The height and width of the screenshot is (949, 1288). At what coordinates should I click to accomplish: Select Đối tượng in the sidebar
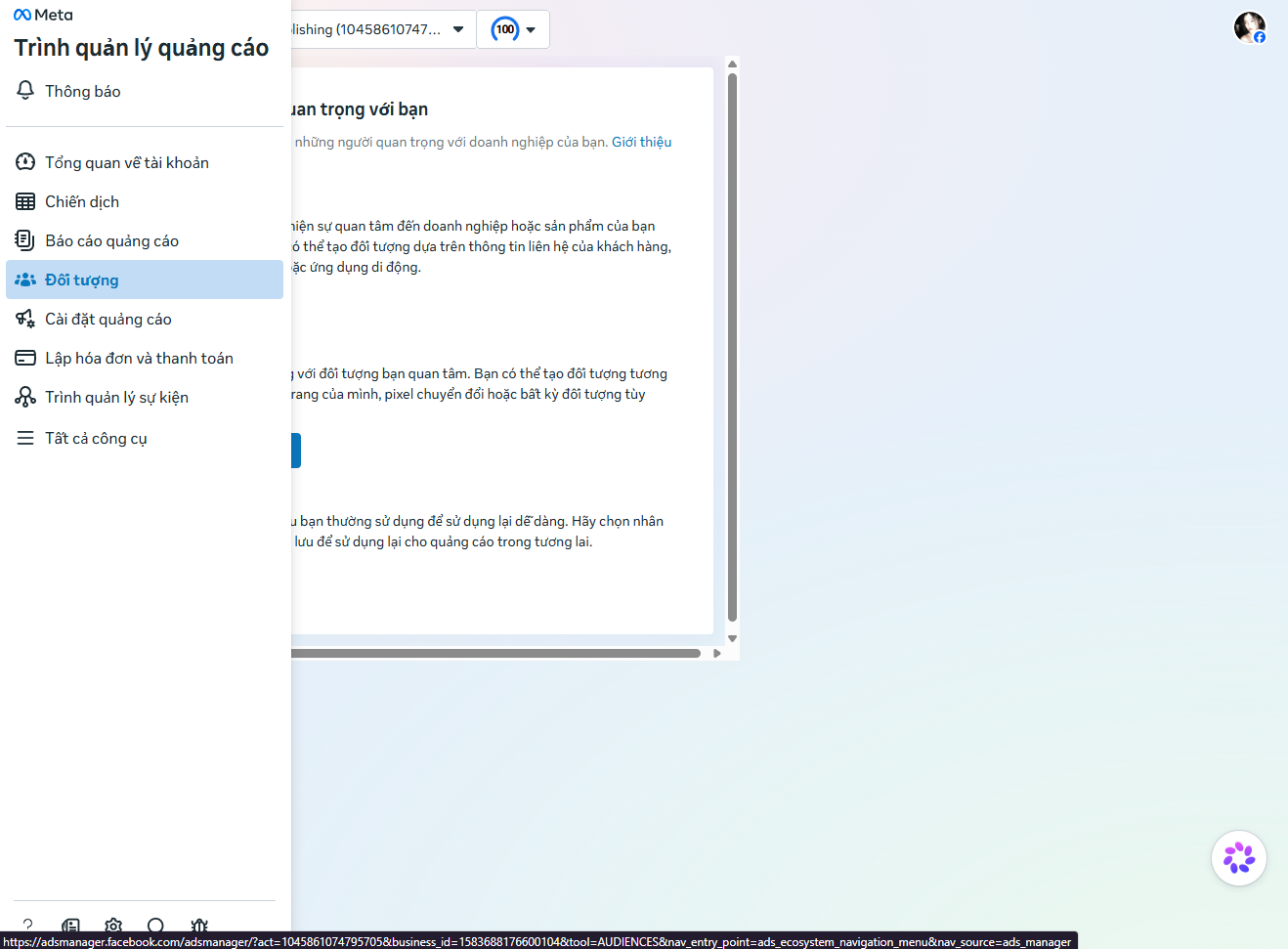pyautogui.click(x=145, y=280)
